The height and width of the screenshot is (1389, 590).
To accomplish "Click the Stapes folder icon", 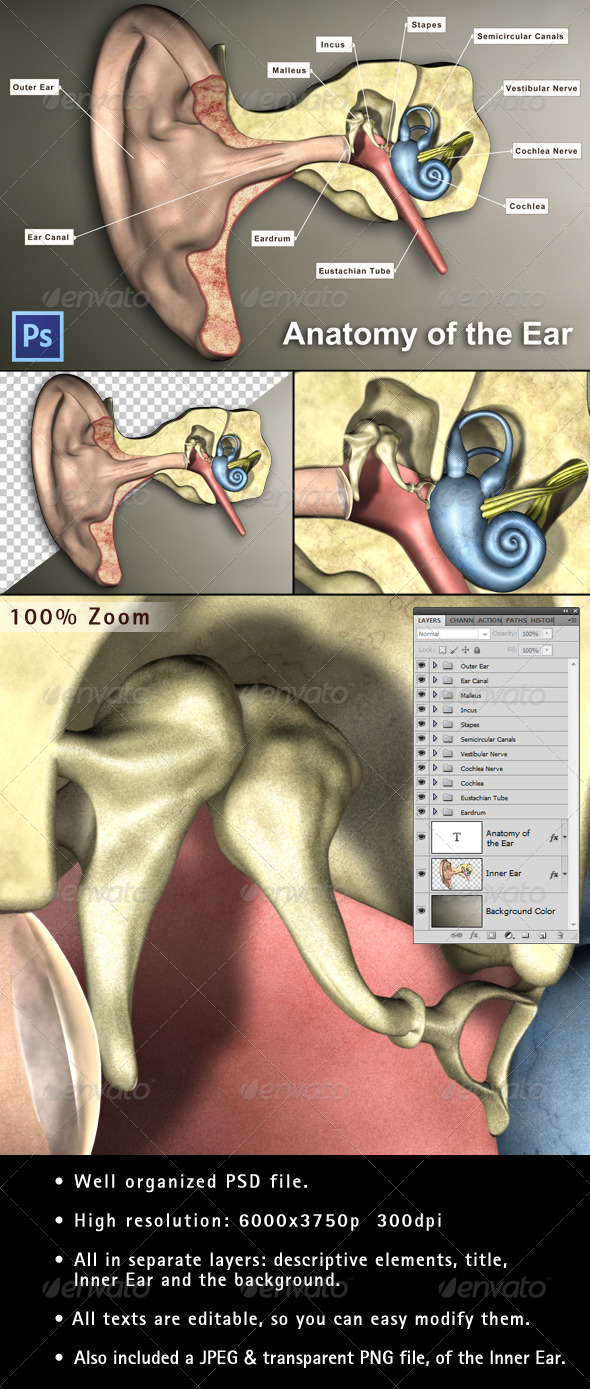I will (447, 724).
